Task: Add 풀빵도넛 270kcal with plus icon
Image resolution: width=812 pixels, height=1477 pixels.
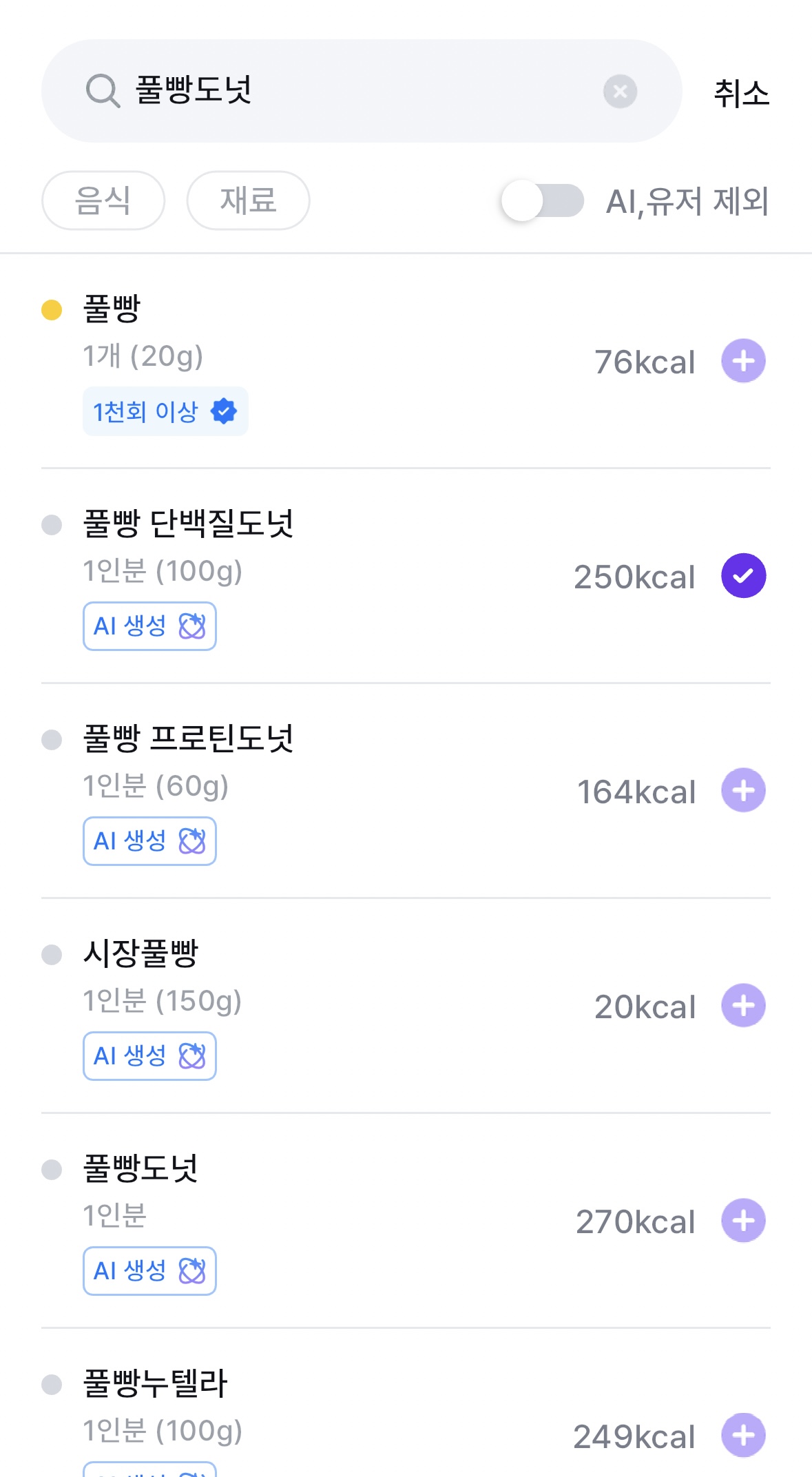Action: (x=743, y=1220)
